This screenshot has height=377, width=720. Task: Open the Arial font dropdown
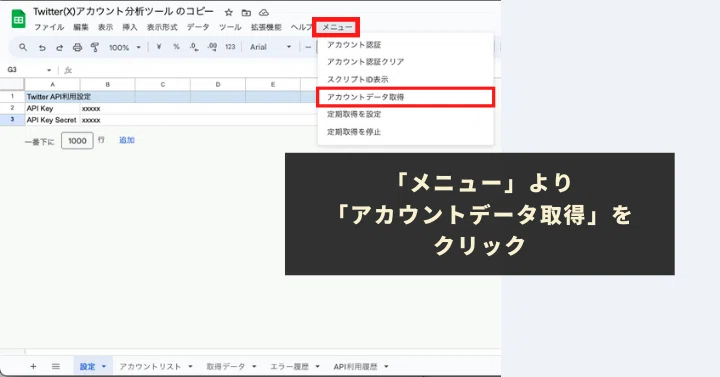point(270,47)
